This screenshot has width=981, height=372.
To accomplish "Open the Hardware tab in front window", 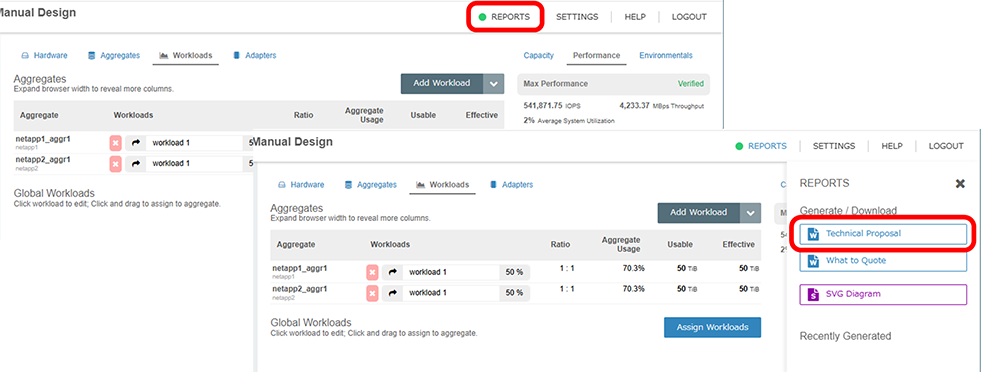I will tap(301, 184).
